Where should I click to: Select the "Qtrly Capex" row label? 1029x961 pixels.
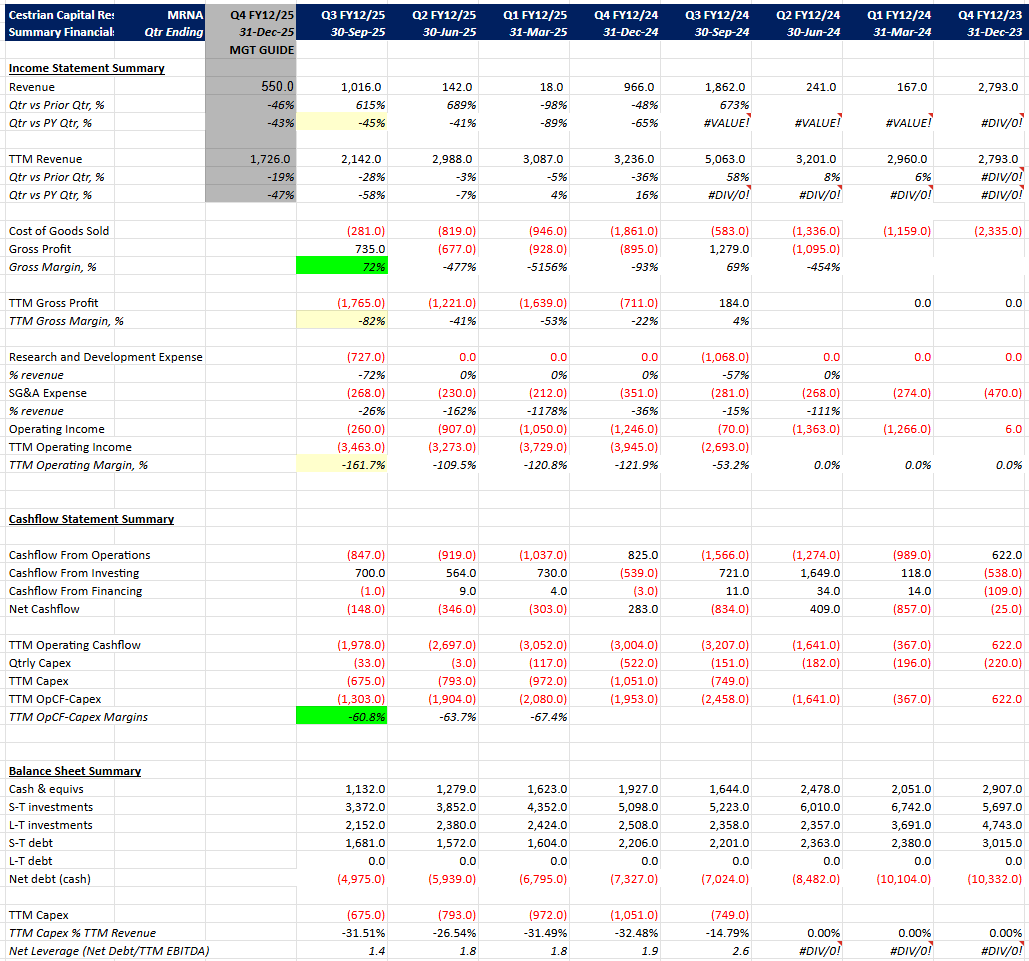40,663
